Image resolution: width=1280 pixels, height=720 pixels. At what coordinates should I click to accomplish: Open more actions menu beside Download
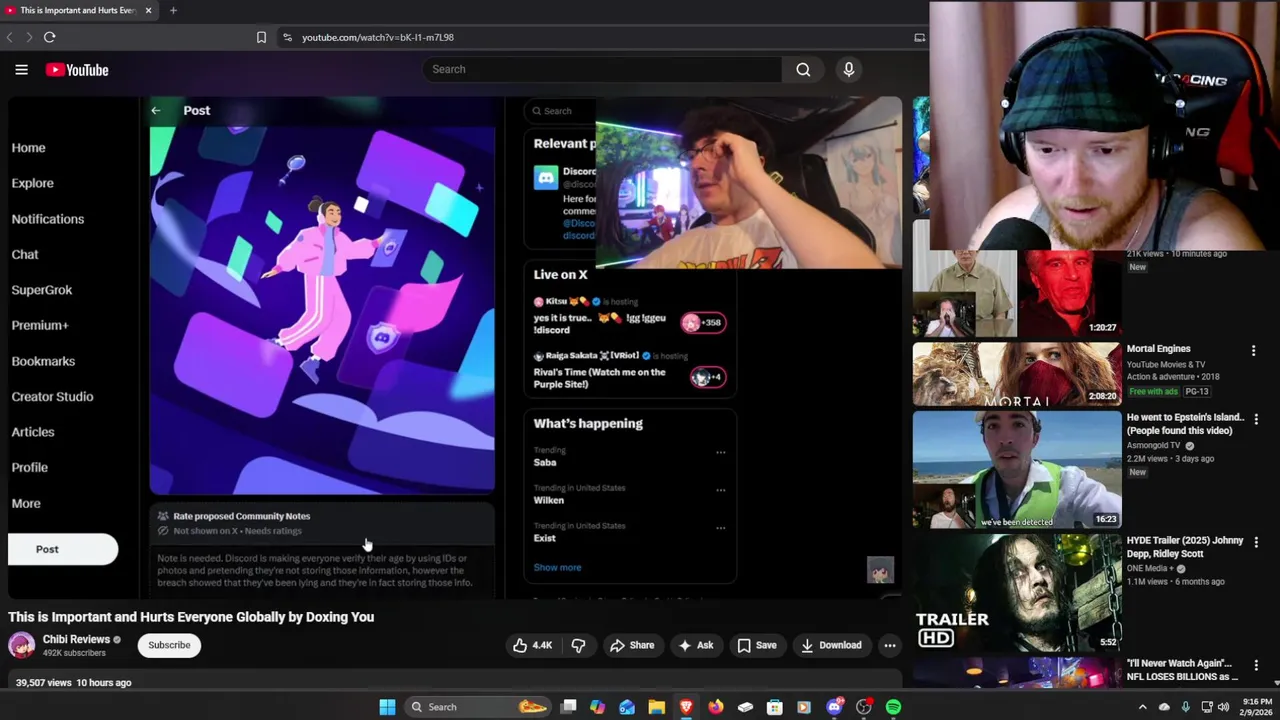coord(890,645)
